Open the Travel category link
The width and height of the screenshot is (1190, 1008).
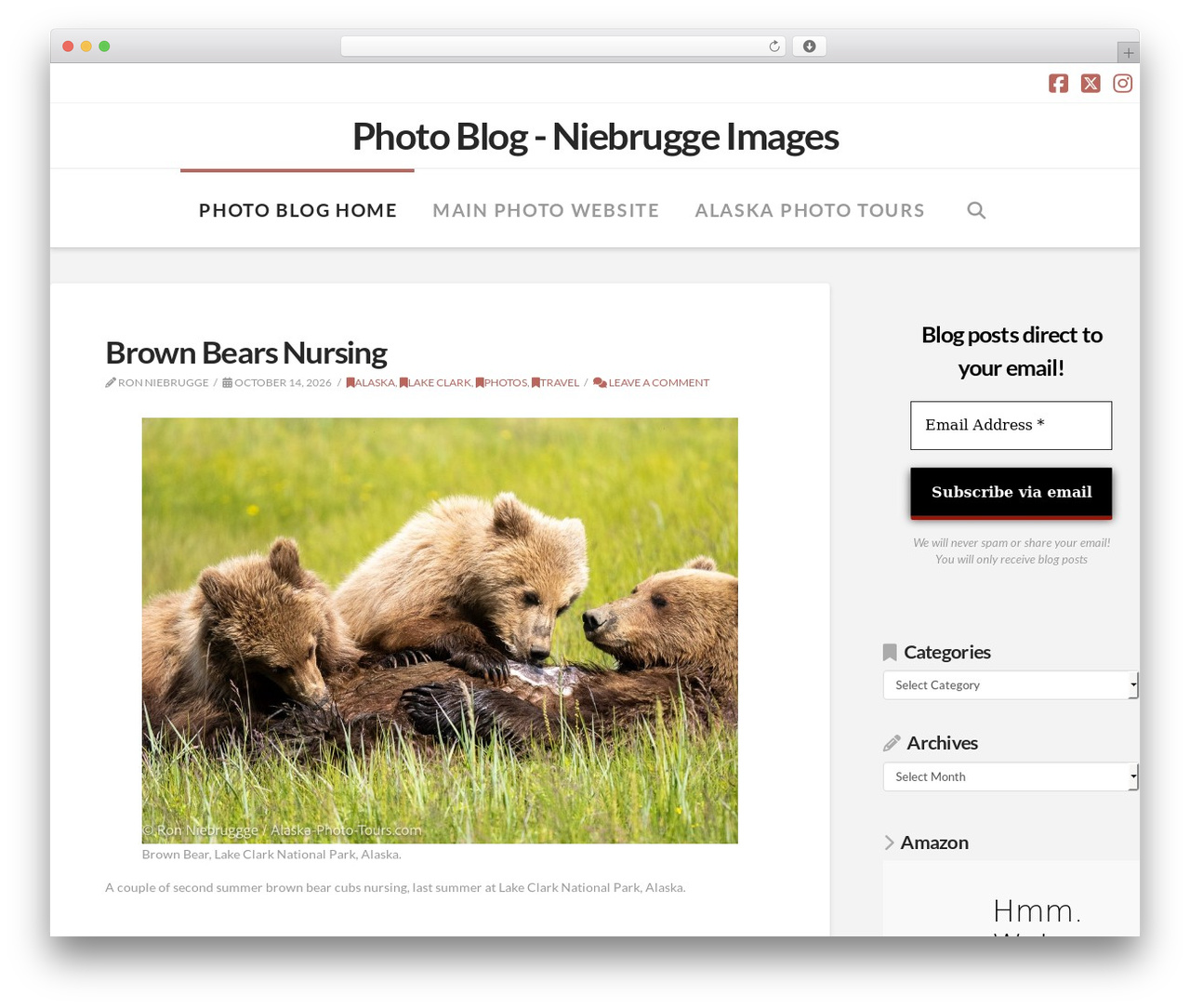point(555,383)
